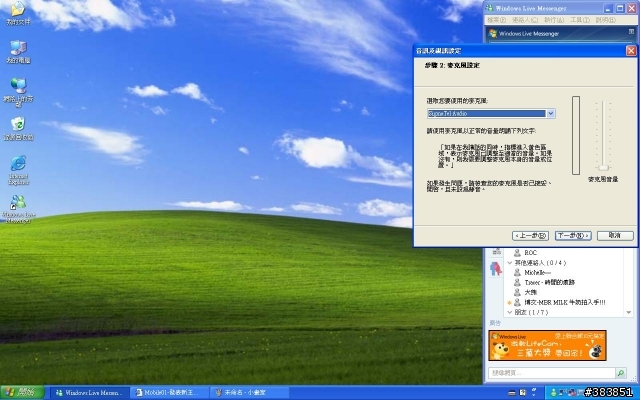Click the second quick-launch icon right of the taskbar buttons
The height and width of the screenshot is (400, 640).
[x=522, y=393]
